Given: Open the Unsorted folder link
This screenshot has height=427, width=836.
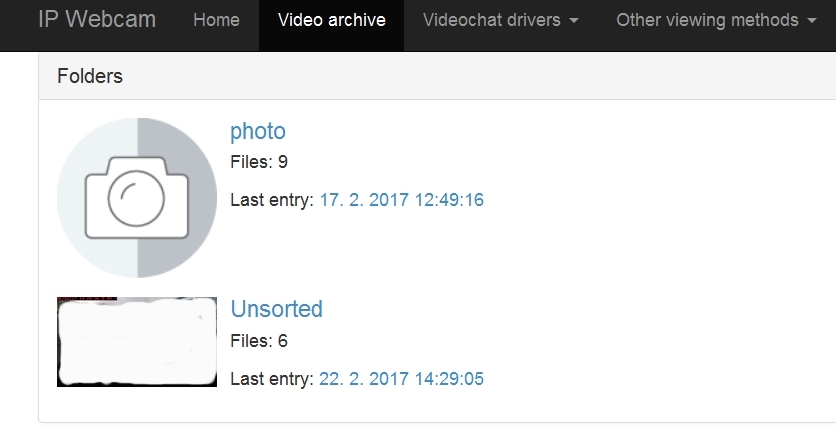Looking at the screenshot, I should pos(277,309).
